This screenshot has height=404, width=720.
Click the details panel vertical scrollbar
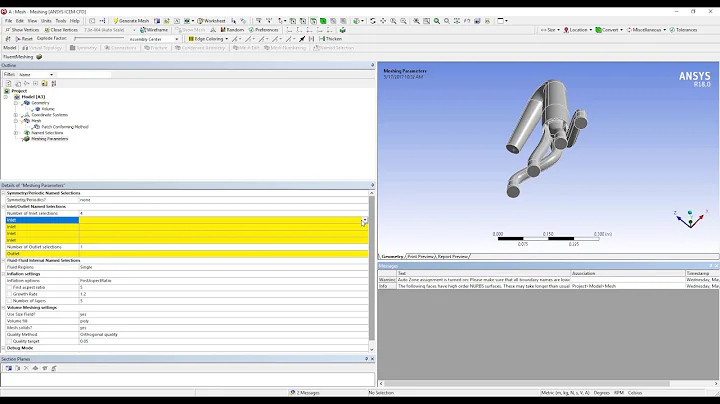[371, 271]
